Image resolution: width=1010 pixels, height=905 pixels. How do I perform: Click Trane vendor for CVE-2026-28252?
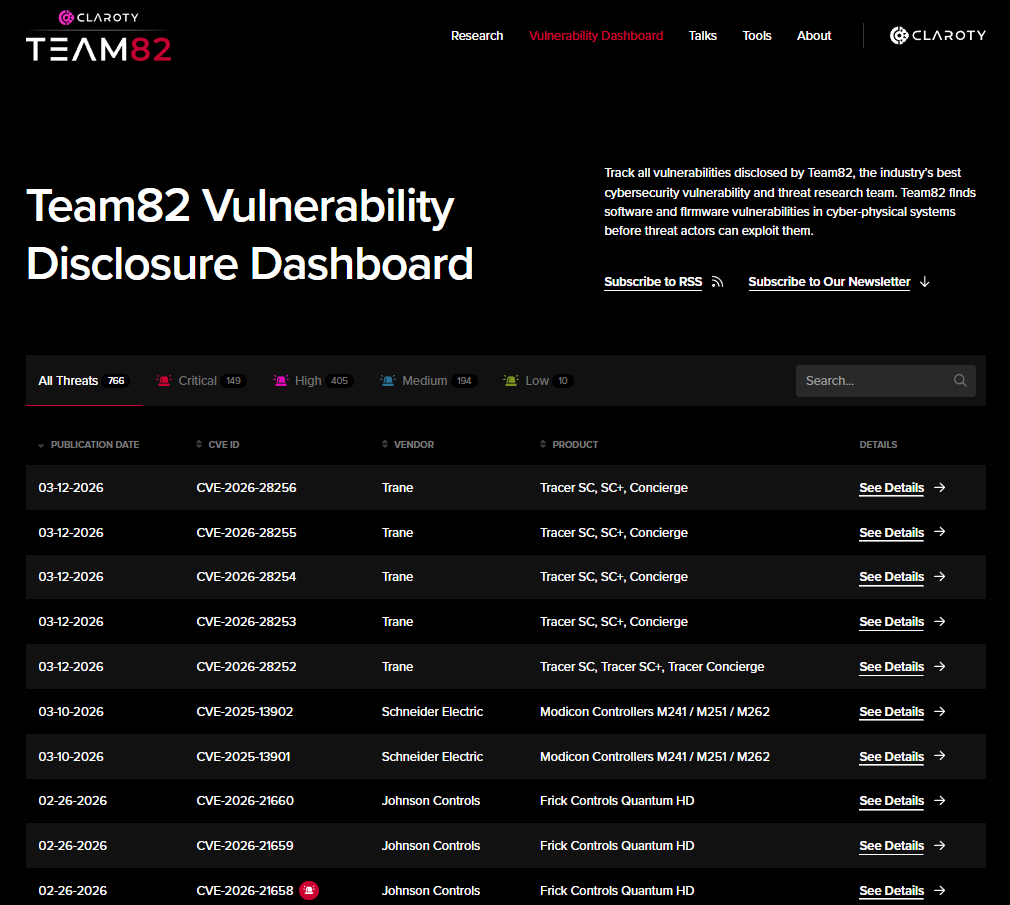pyautogui.click(x=397, y=667)
